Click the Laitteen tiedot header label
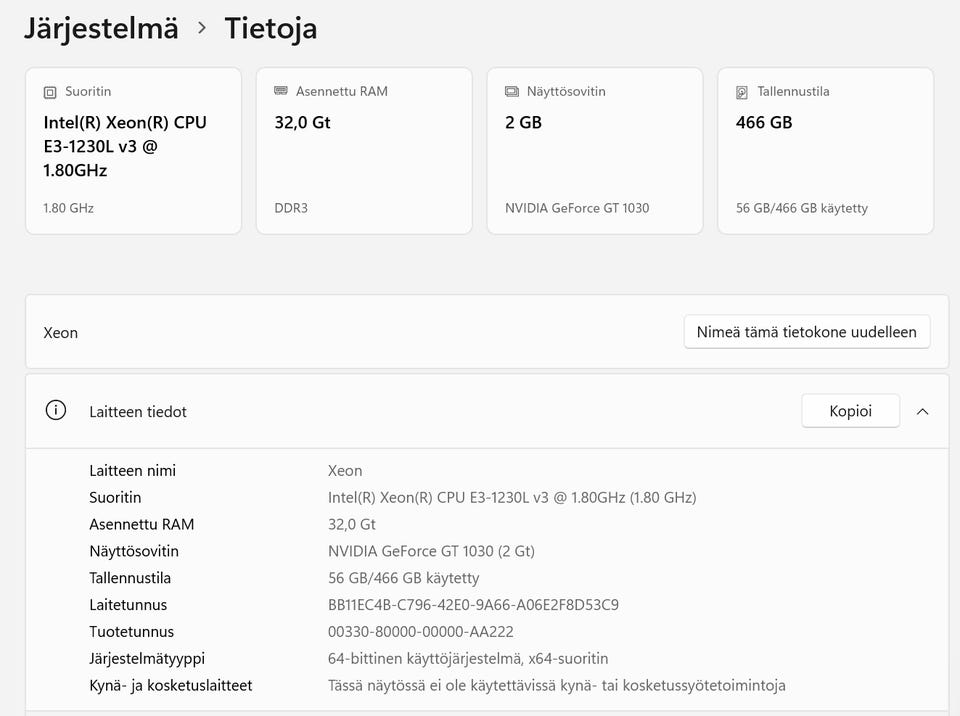This screenshot has height=716, width=960. pyautogui.click(x=138, y=412)
